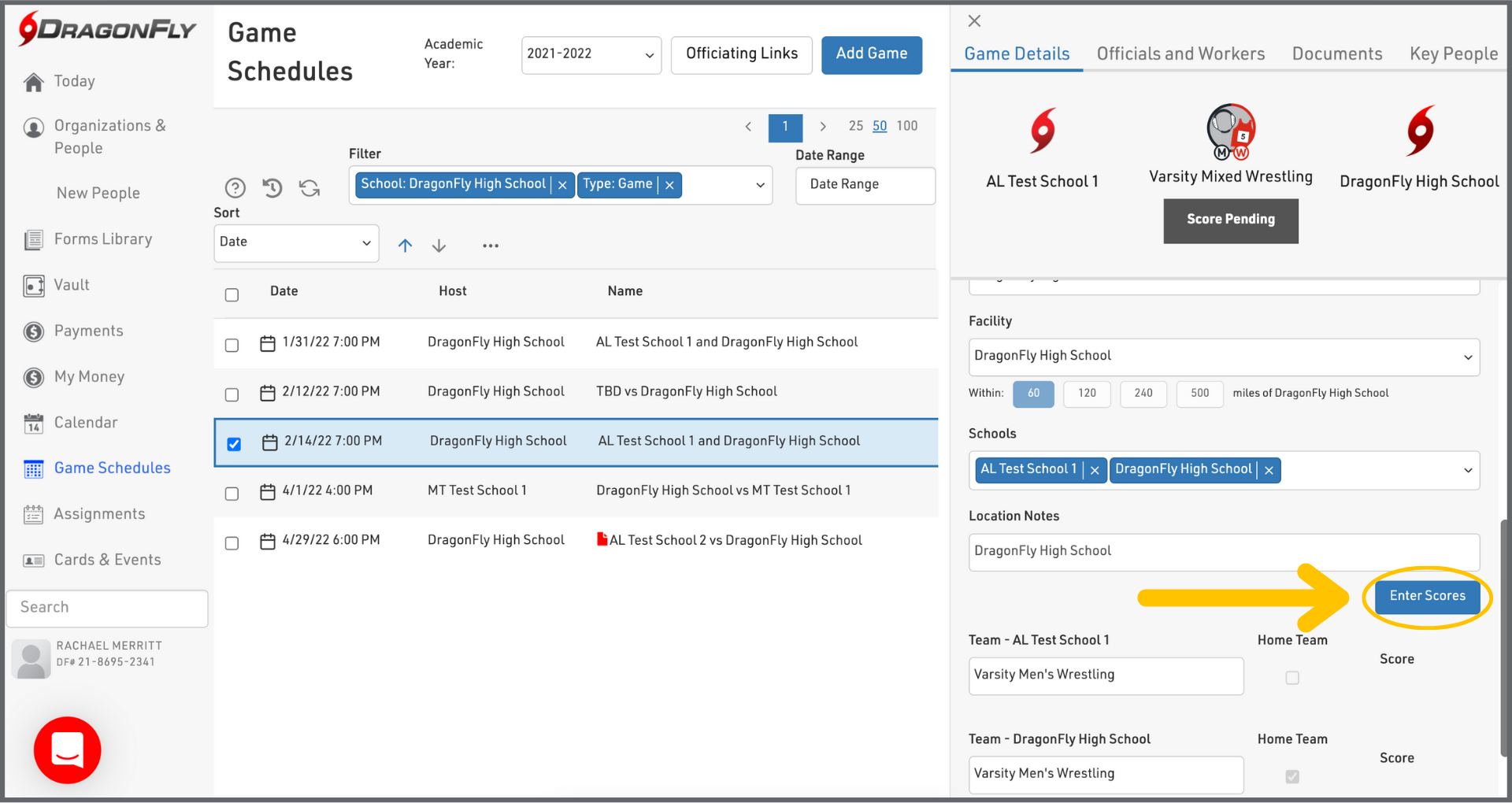This screenshot has height=803, width=1512.
Task: Open the Academic Year 2021-2022 dropdown
Action: coord(591,54)
